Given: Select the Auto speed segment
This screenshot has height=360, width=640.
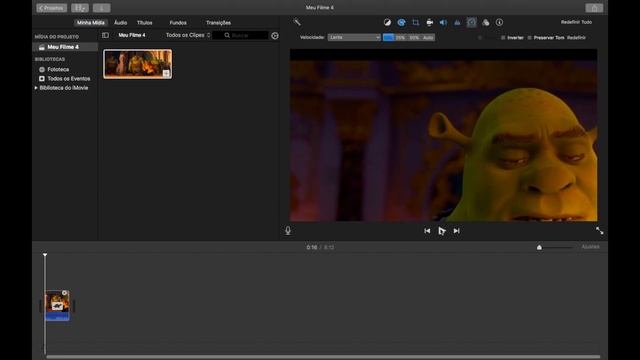Looking at the screenshot, I should 428,38.
